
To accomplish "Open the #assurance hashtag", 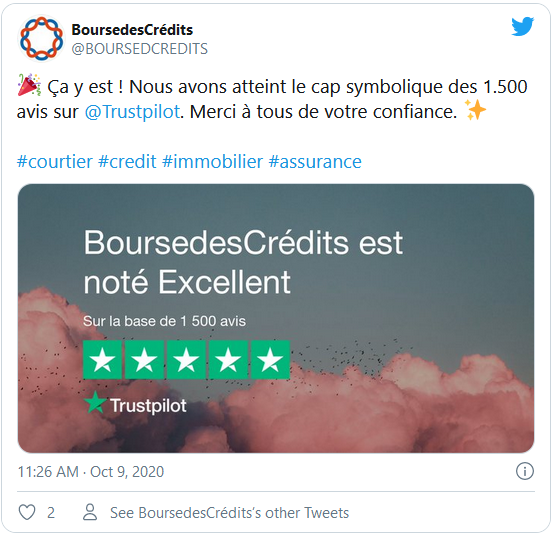I will [x=315, y=162].
